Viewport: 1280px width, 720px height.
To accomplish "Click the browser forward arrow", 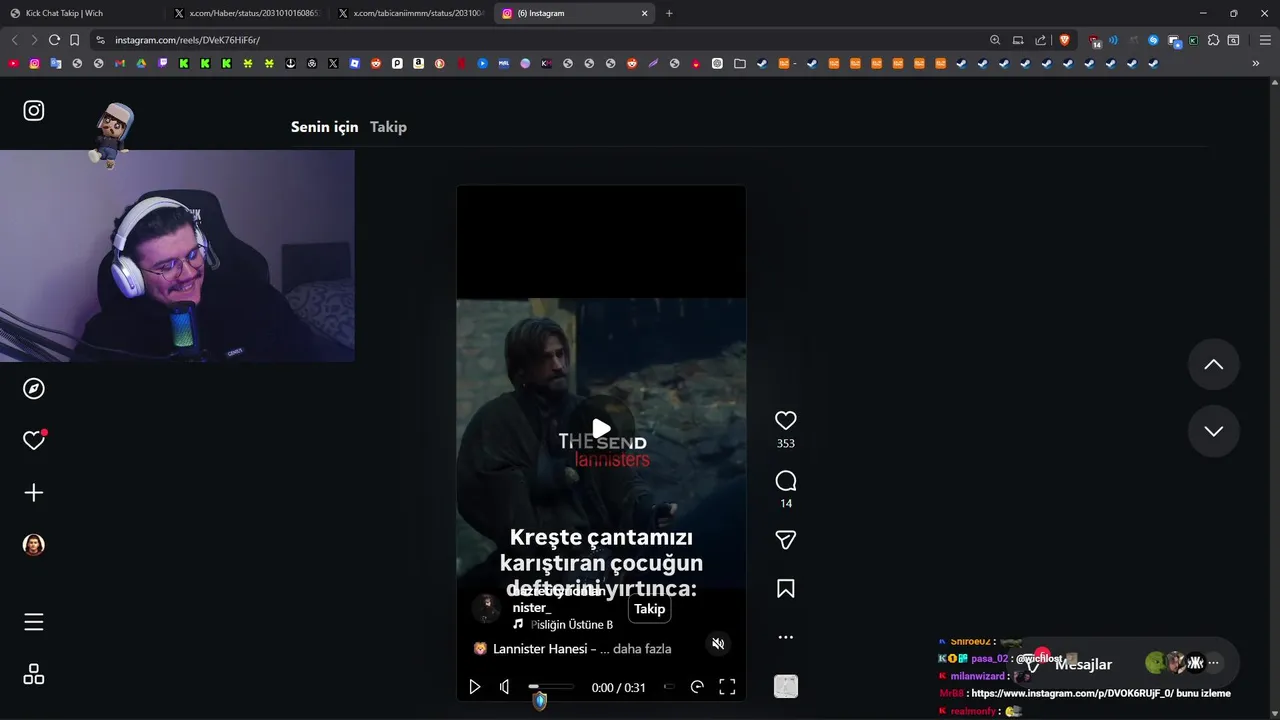I will [x=34, y=40].
